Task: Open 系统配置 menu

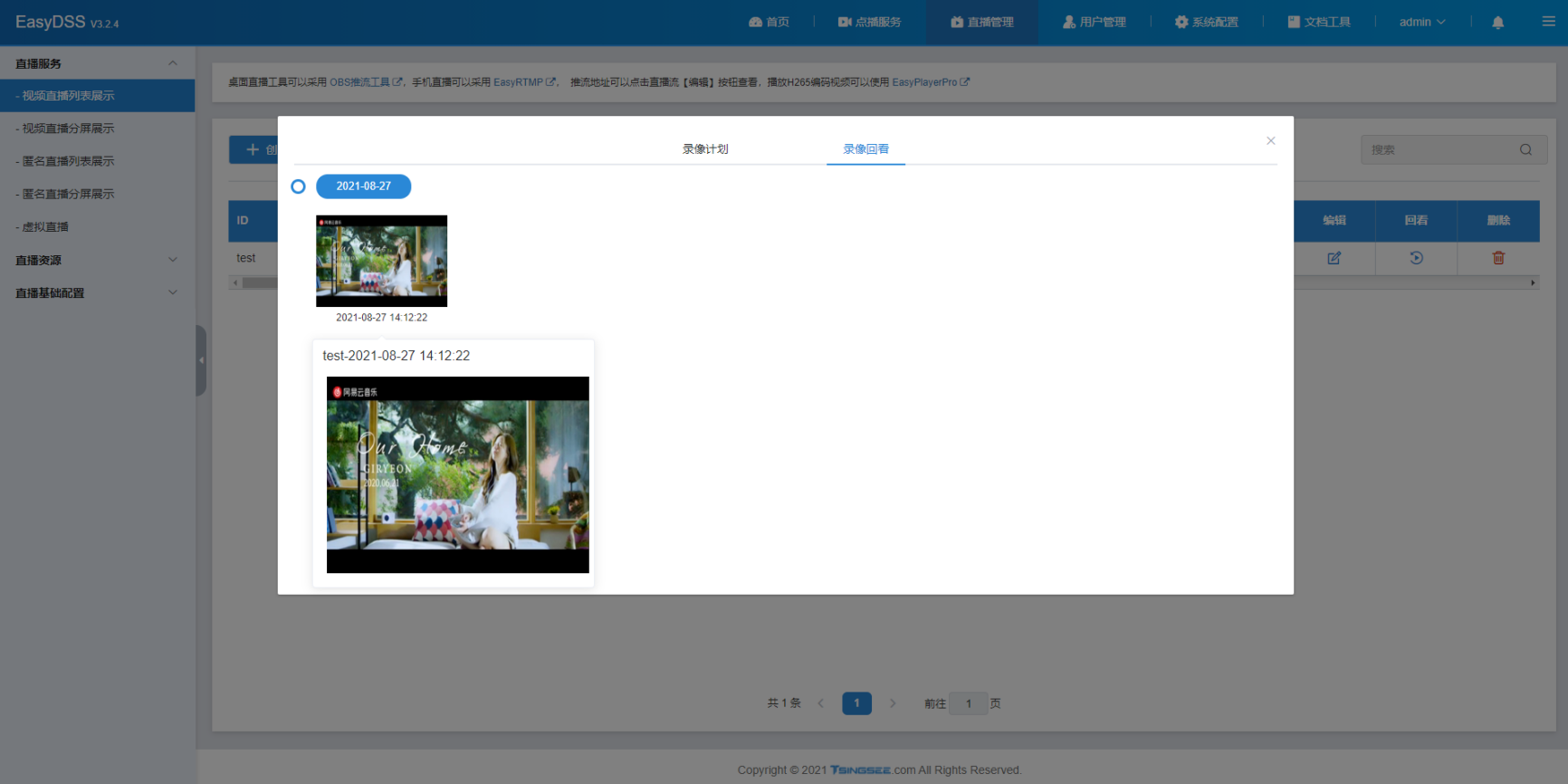Action: pos(1206,22)
